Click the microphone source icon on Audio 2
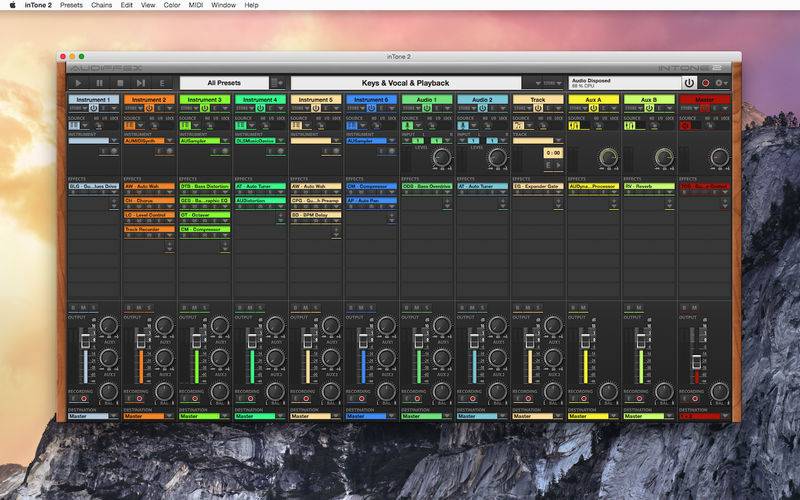Screen dimensions: 800x500 point(463,126)
